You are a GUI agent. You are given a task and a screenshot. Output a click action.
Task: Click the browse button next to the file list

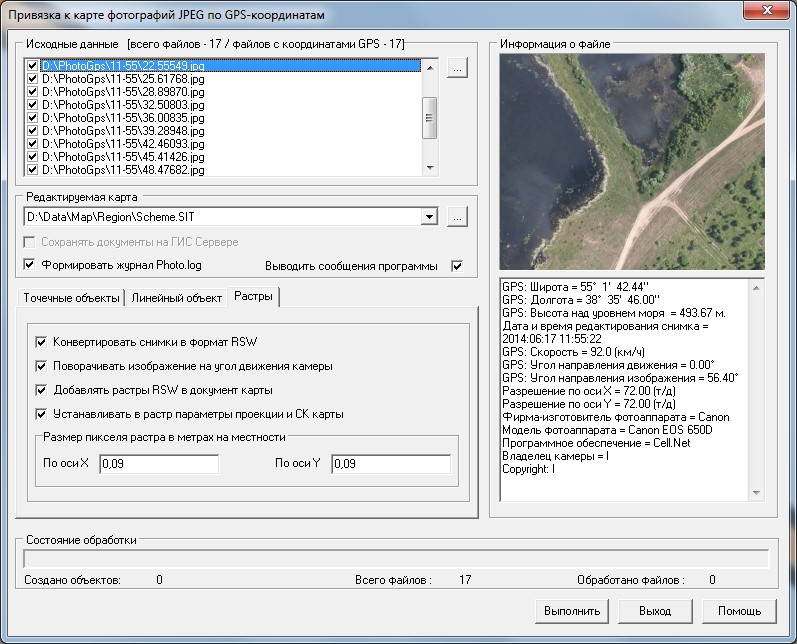click(457, 68)
